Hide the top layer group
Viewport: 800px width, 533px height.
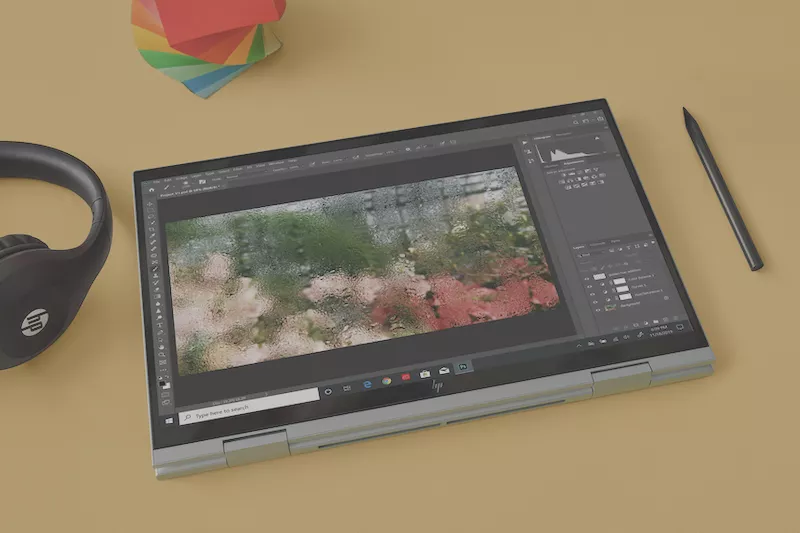tap(586, 279)
